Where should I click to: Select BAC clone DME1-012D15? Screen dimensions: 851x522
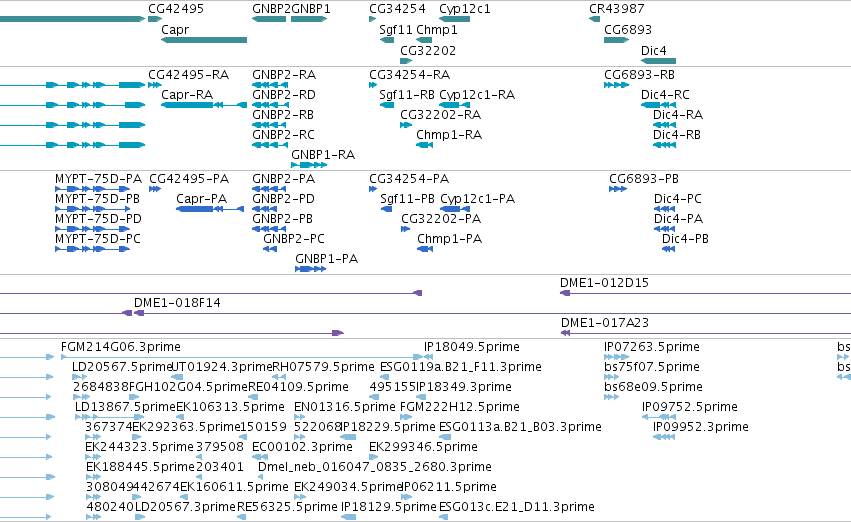pyautogui.click(x=604, y=283)
